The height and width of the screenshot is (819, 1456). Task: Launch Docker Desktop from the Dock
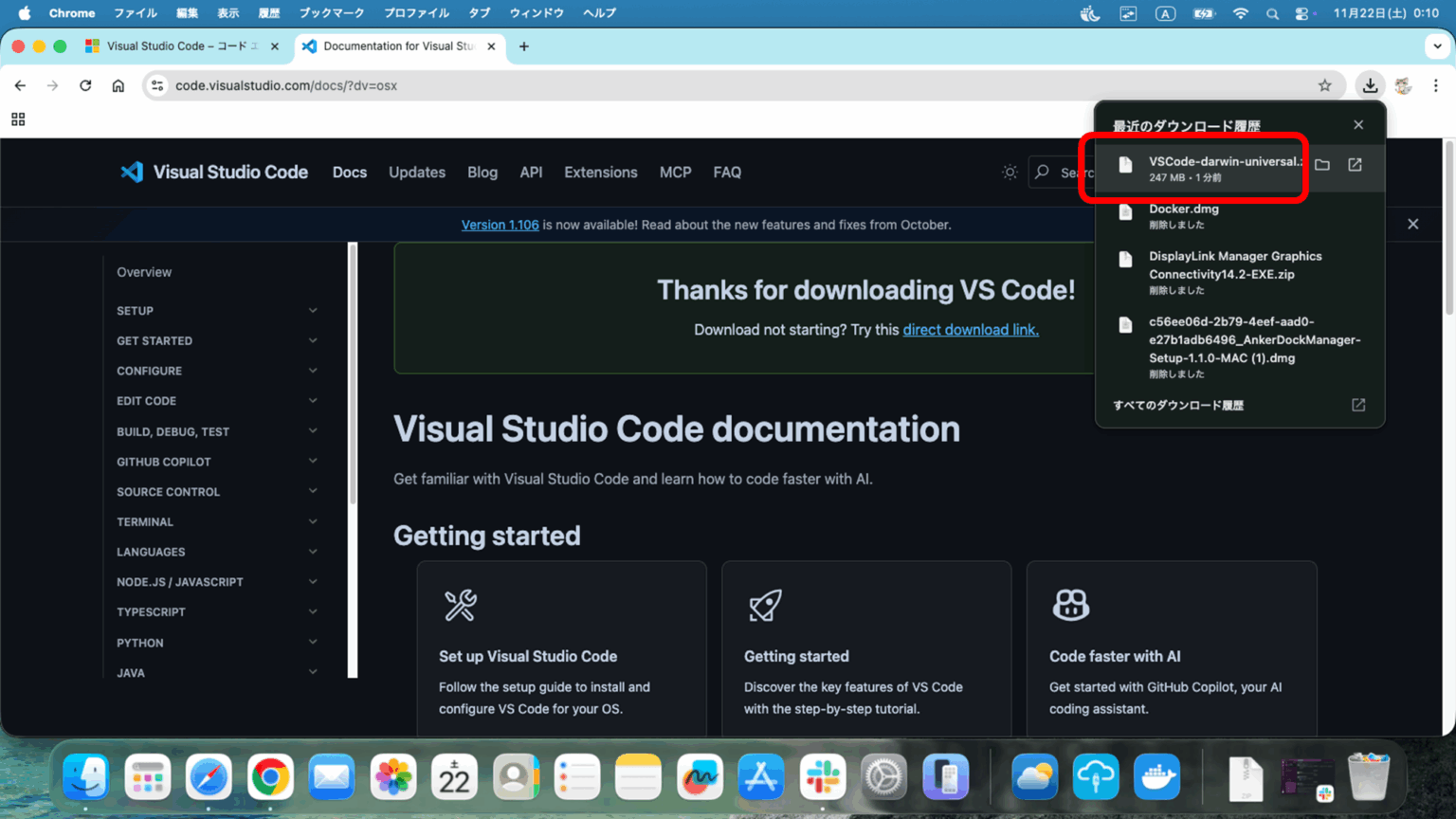tap(1156, 776)
